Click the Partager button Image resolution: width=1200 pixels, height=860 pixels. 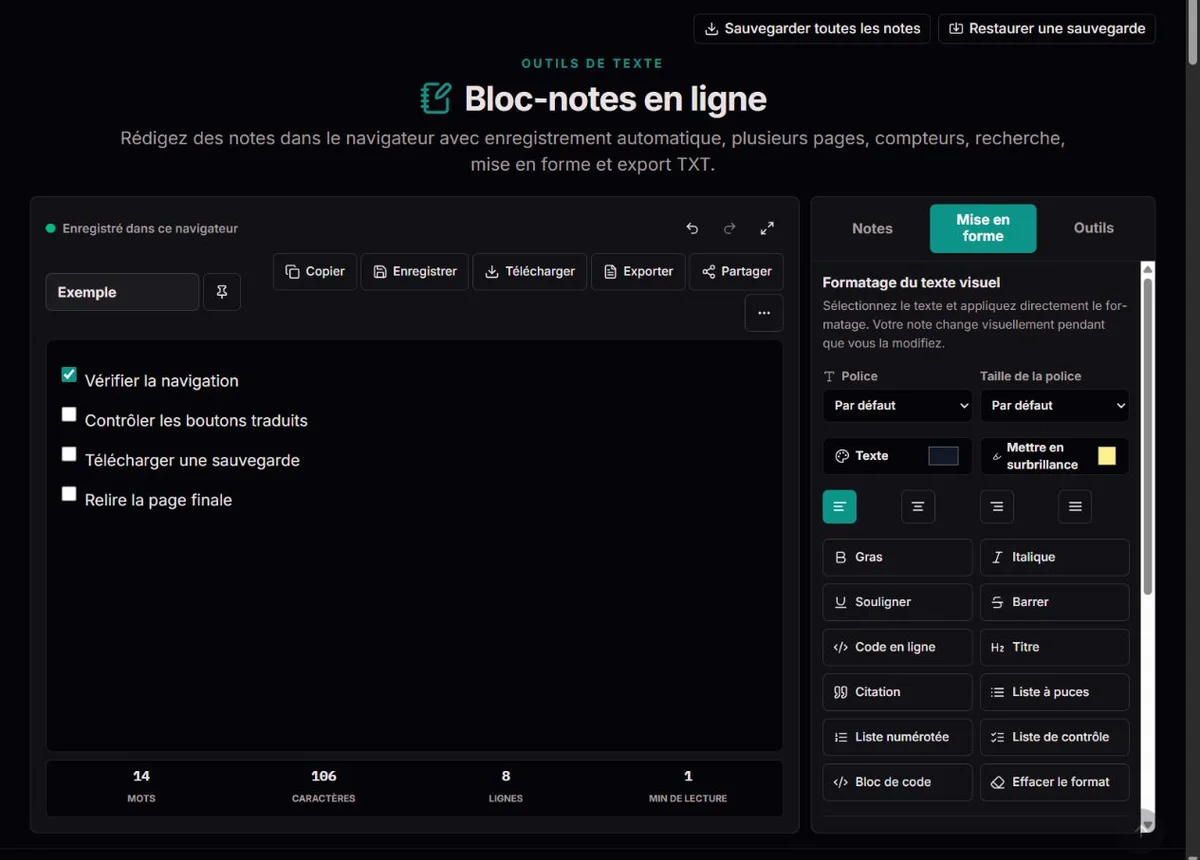[736, 271]
